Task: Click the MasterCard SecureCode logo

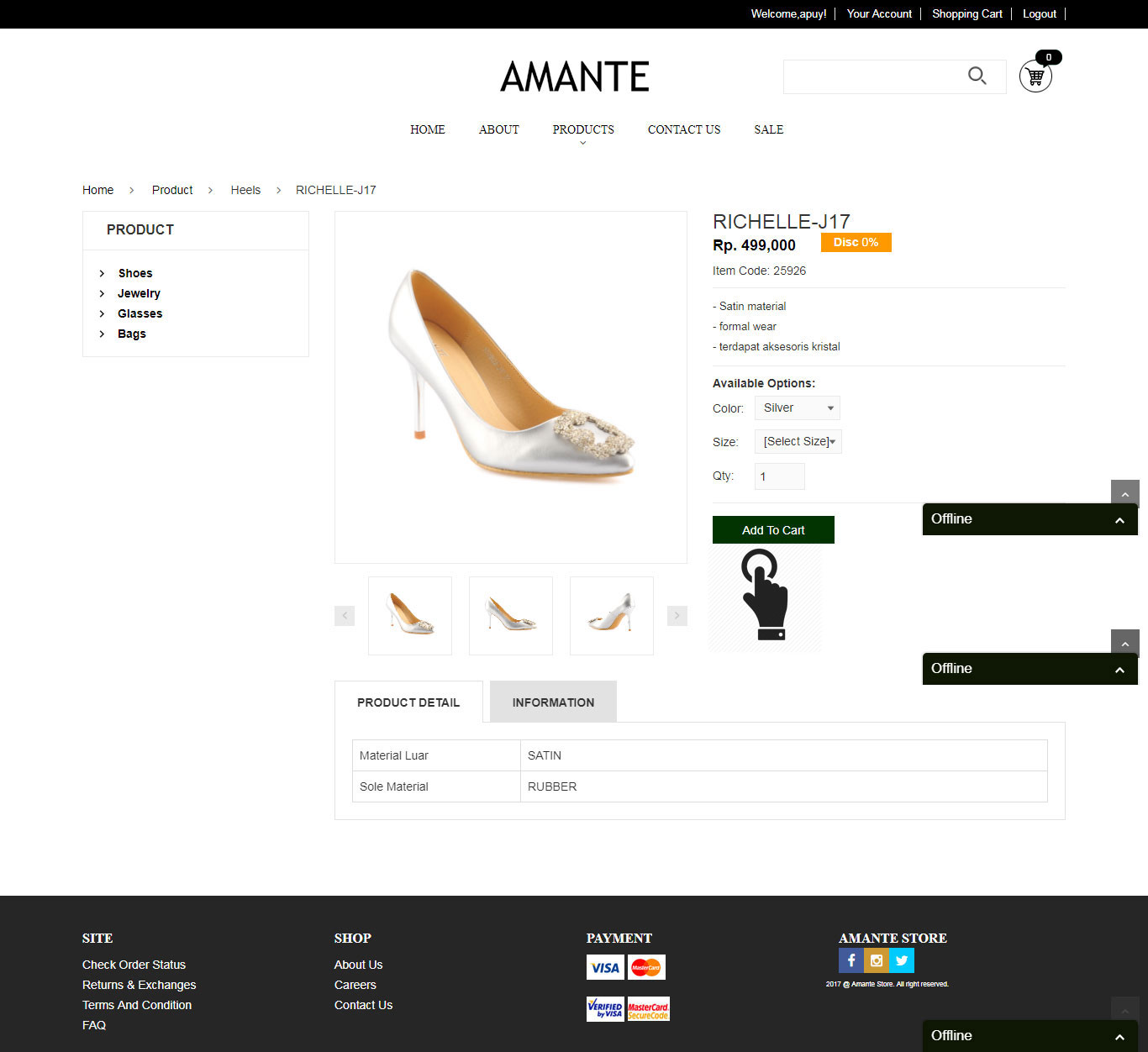Action: click(x=649, y=1009)
